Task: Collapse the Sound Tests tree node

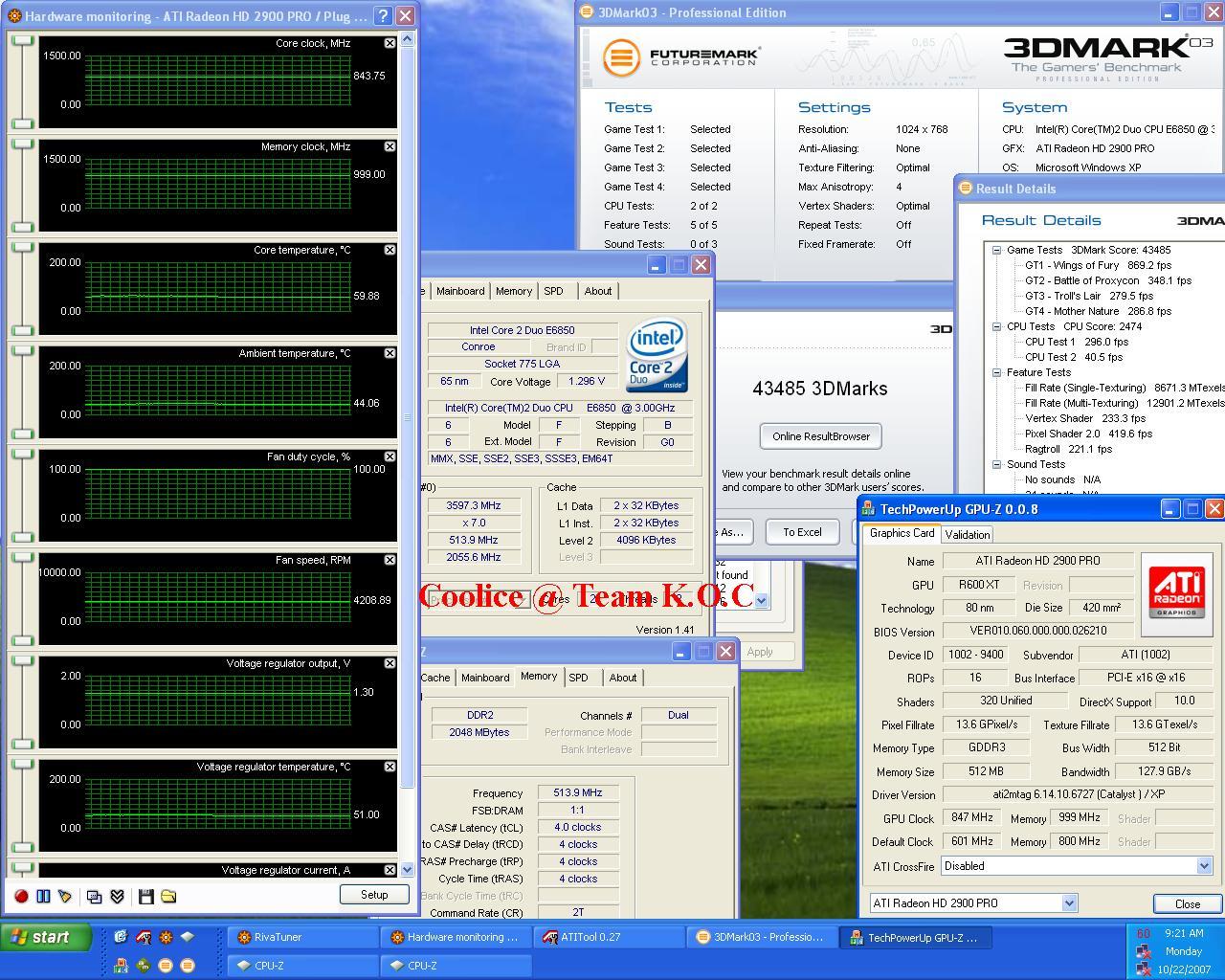Action: 996,464
